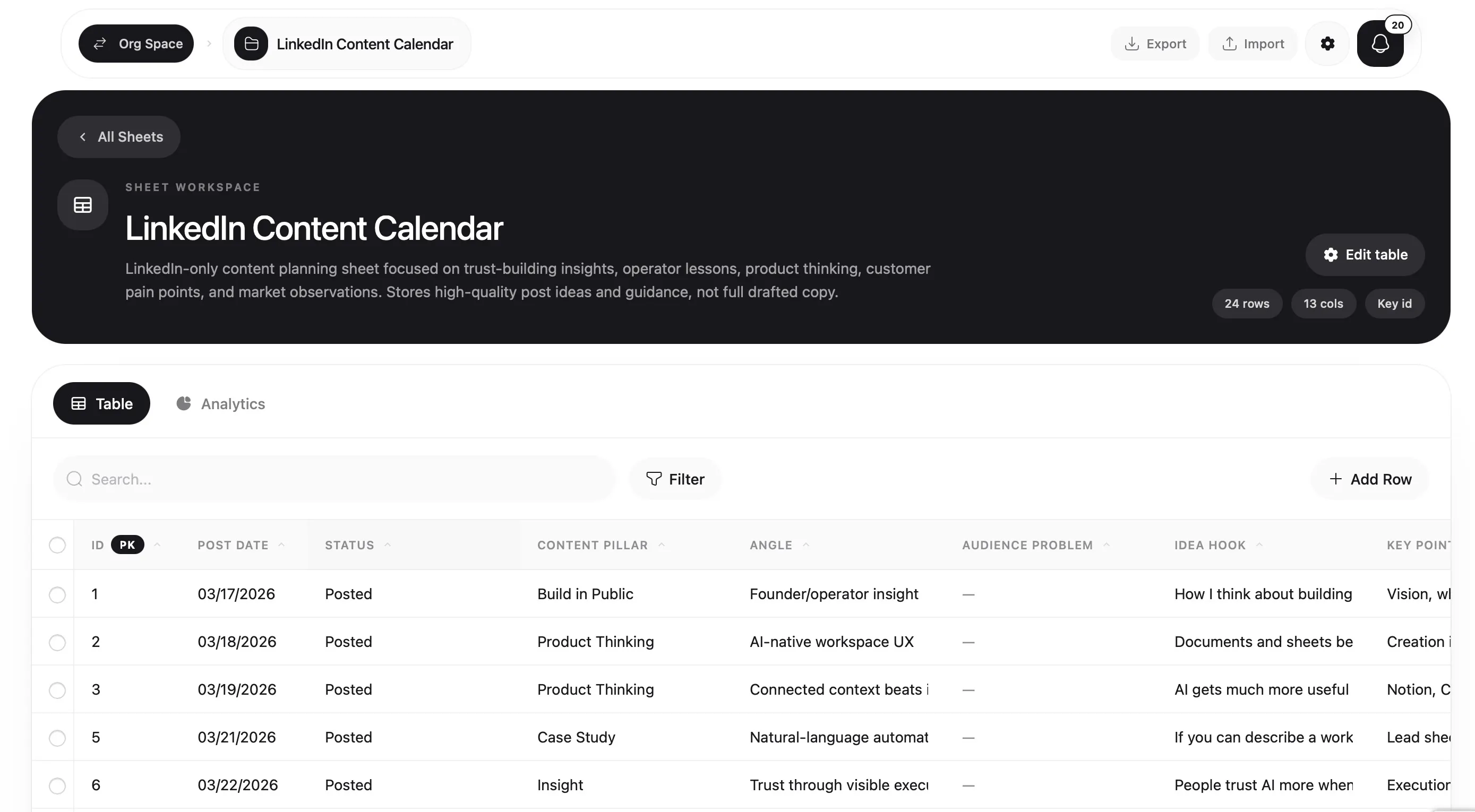Sort by the Content Pillar column arrow
Viewport: 1475px width, 812px height.
pos(662,545)
